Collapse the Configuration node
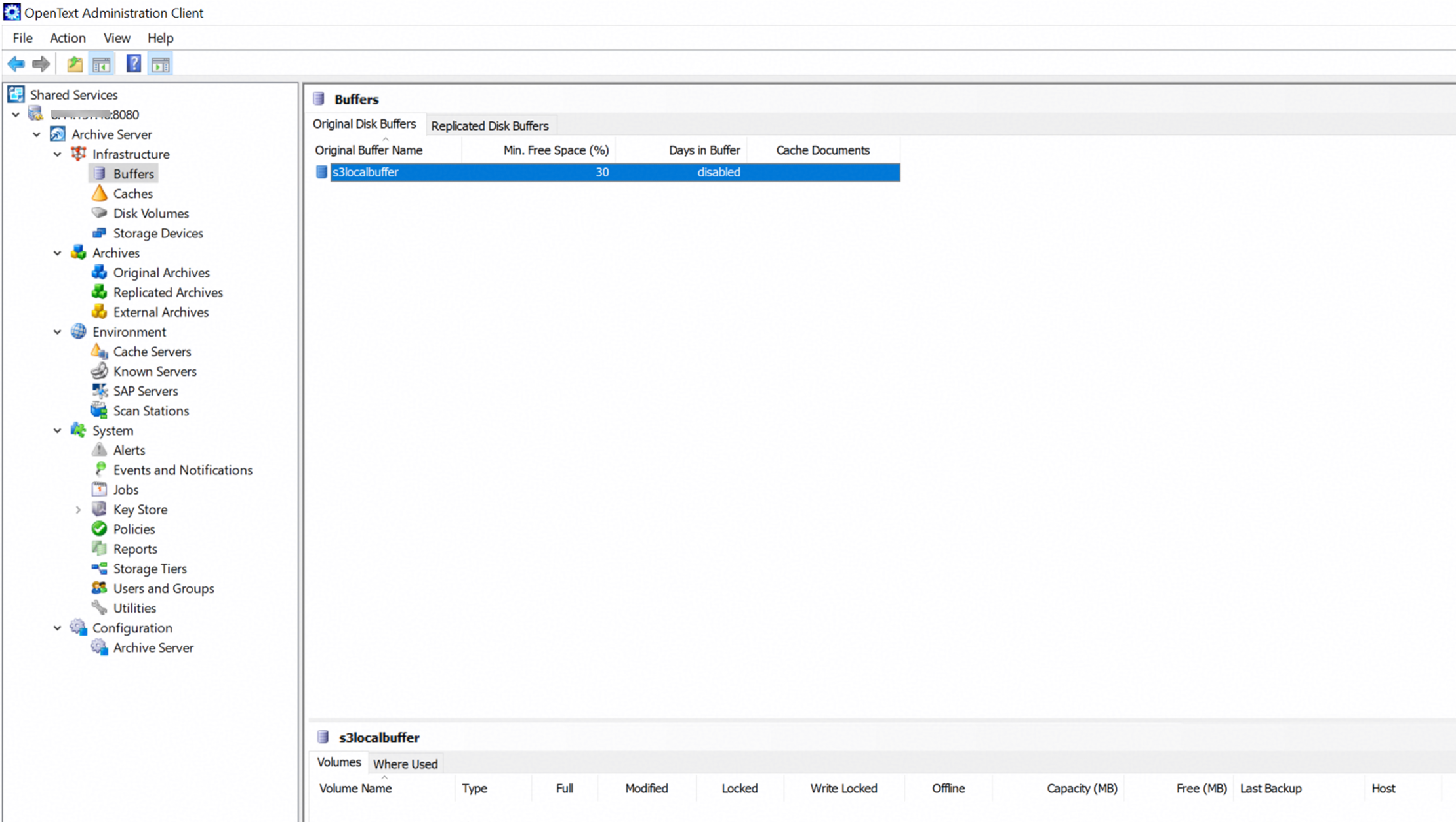 (x=58, y=628)
